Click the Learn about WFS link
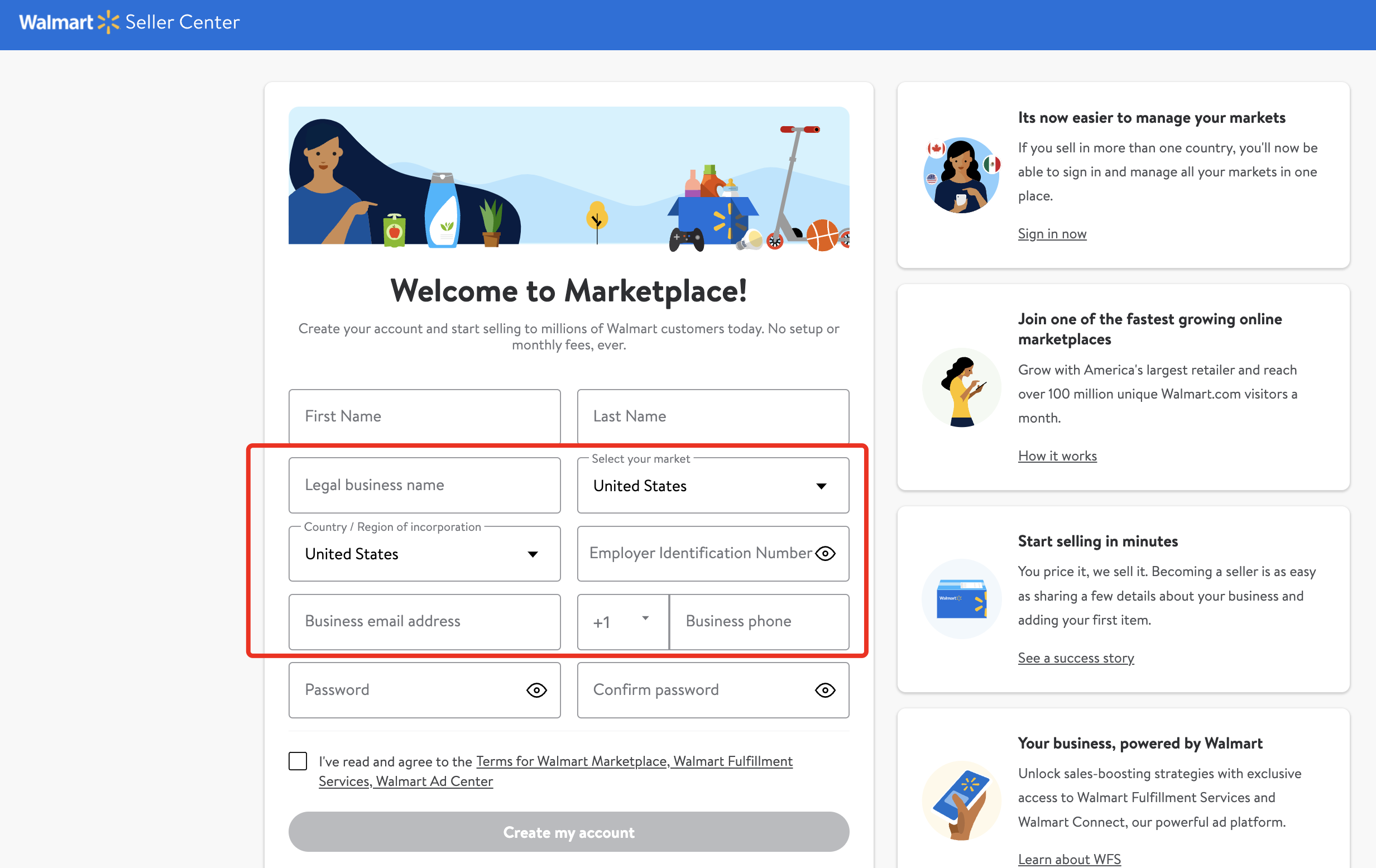 point(1069,860)
